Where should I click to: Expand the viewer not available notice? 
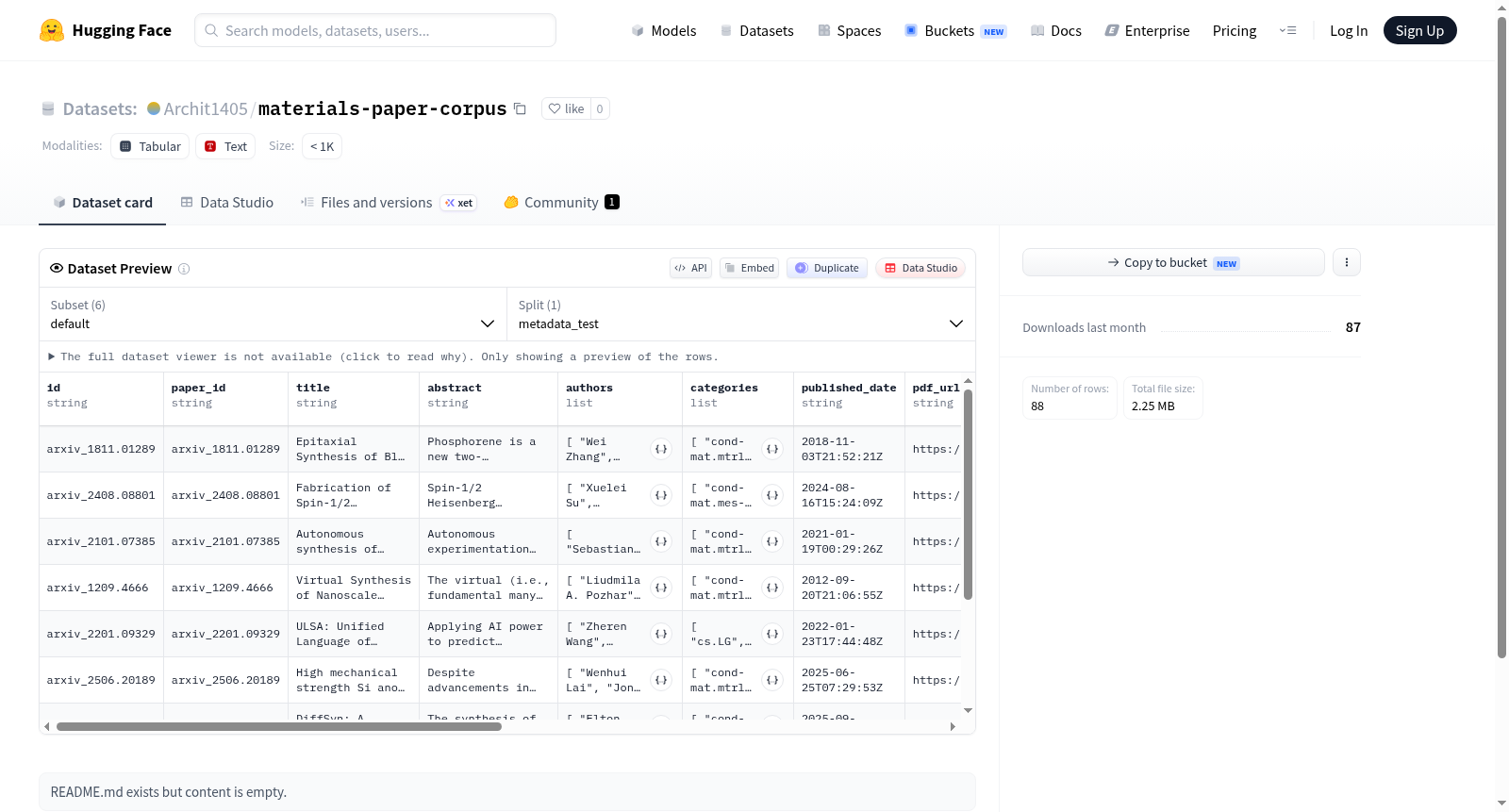(x=383, y=356)
